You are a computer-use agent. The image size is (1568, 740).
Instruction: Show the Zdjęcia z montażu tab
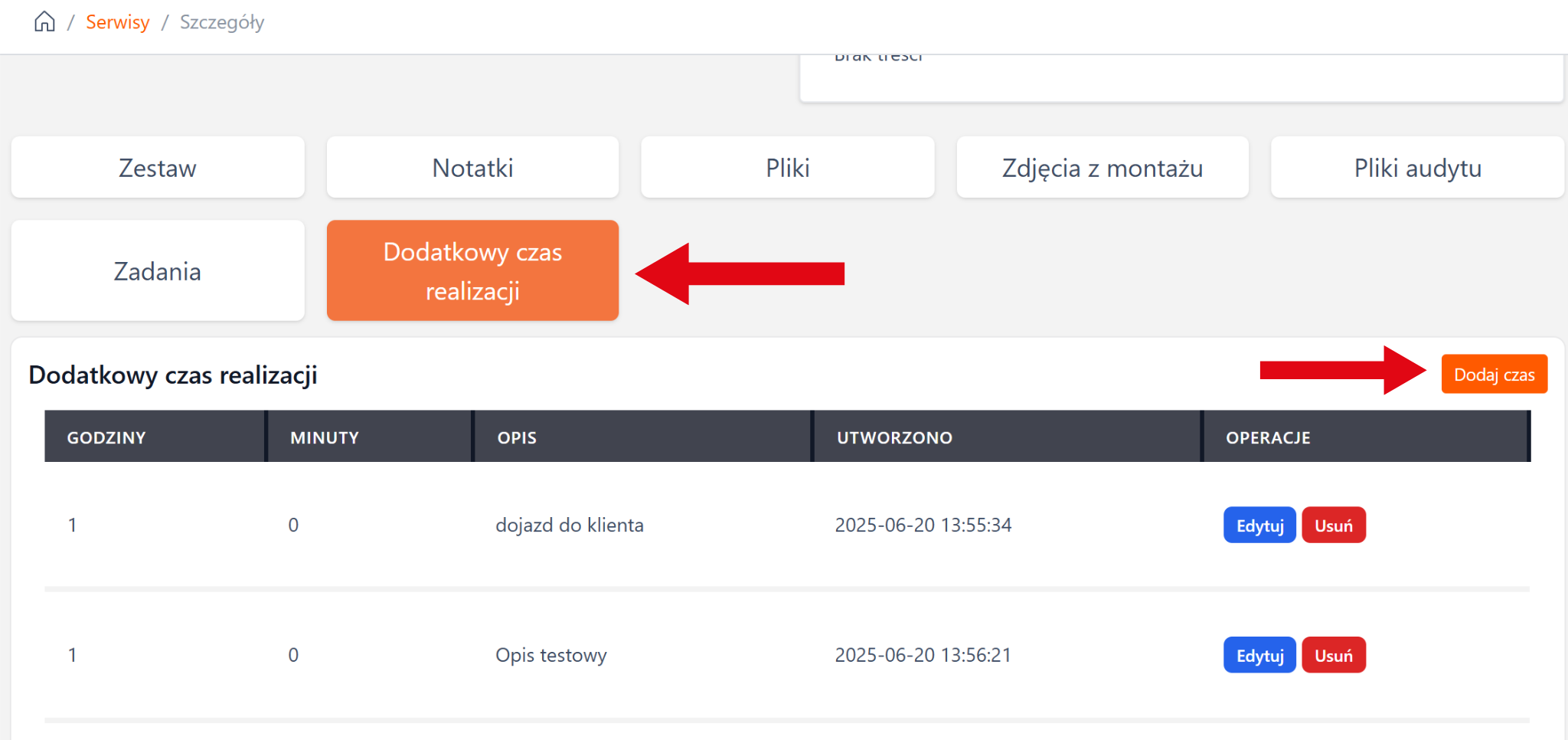click(1102, 168)
